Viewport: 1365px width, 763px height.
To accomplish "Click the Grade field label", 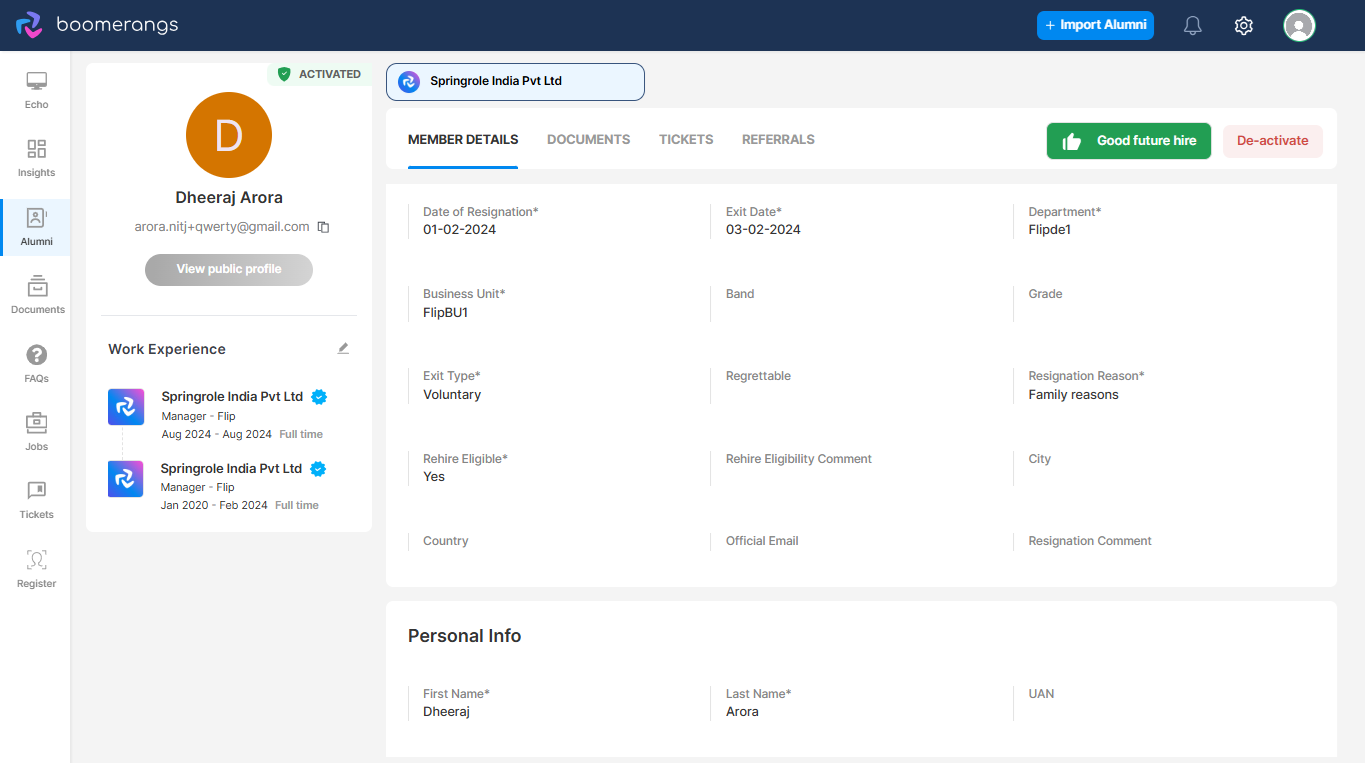I will pyautogui.click(x=1045, y=294).
